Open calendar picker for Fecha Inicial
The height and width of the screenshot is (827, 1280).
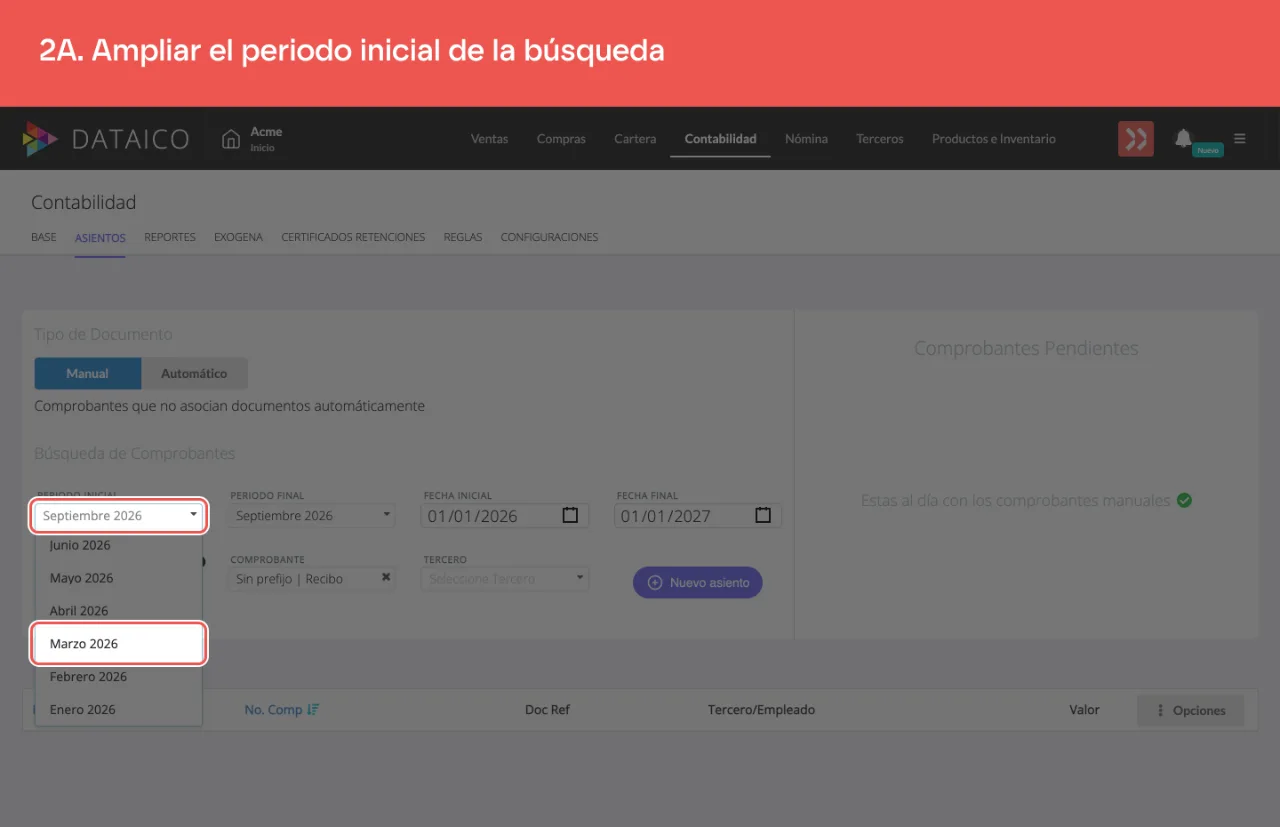(570, 516)
